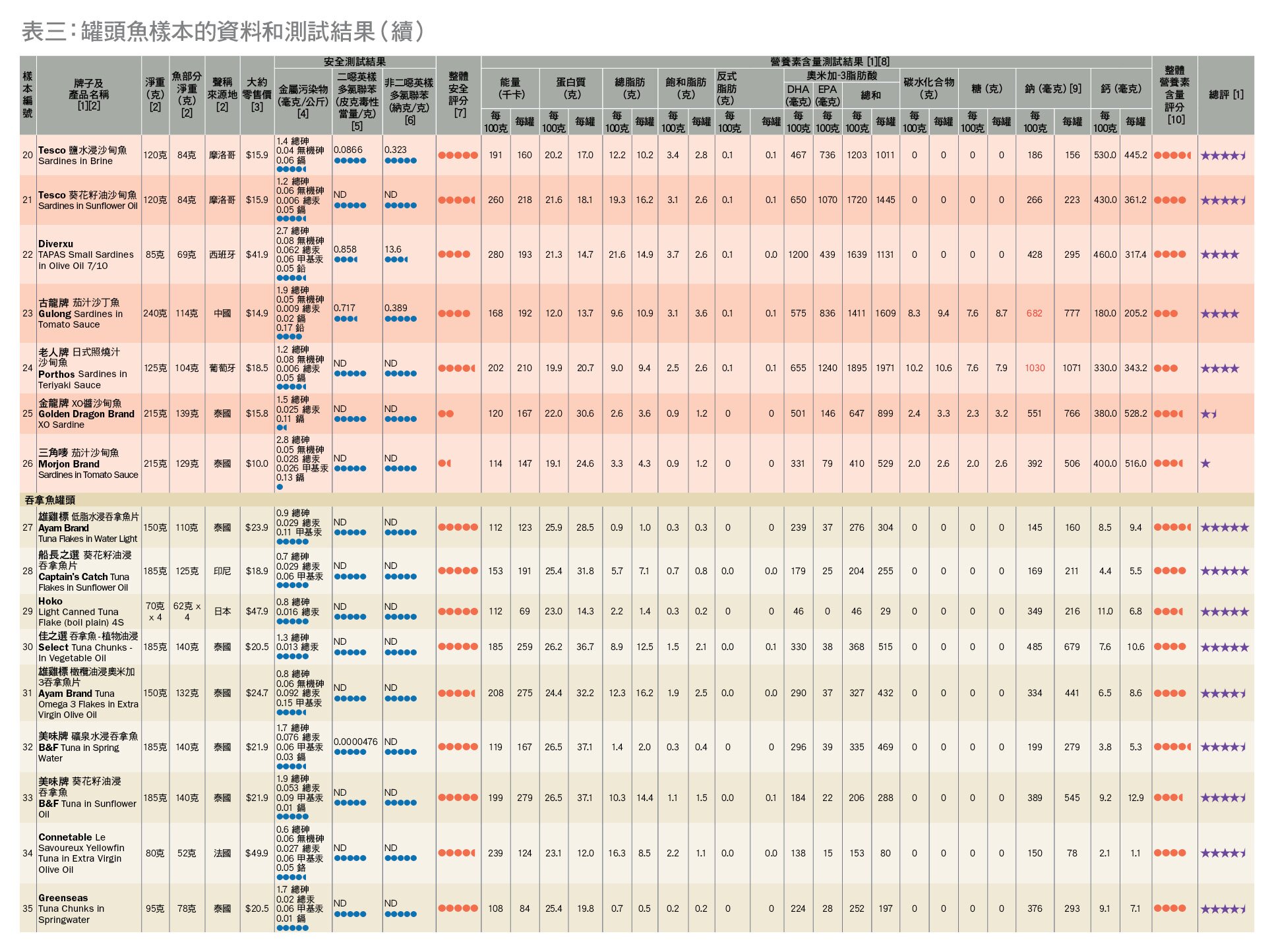Click the net weight cell 70克 x 4
The height and width of the screenshot is (952, 1274).
tap(155, 611)
